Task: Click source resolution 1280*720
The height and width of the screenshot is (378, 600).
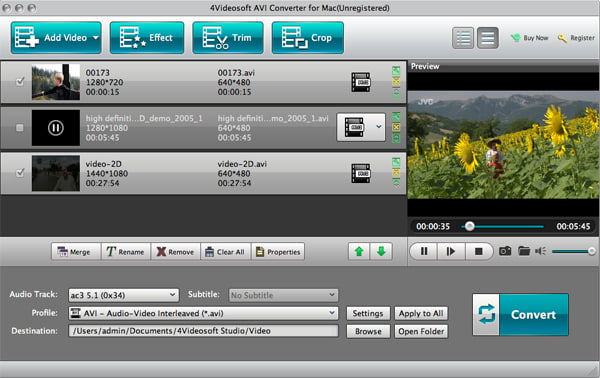Action: click(x=104, y=82)
